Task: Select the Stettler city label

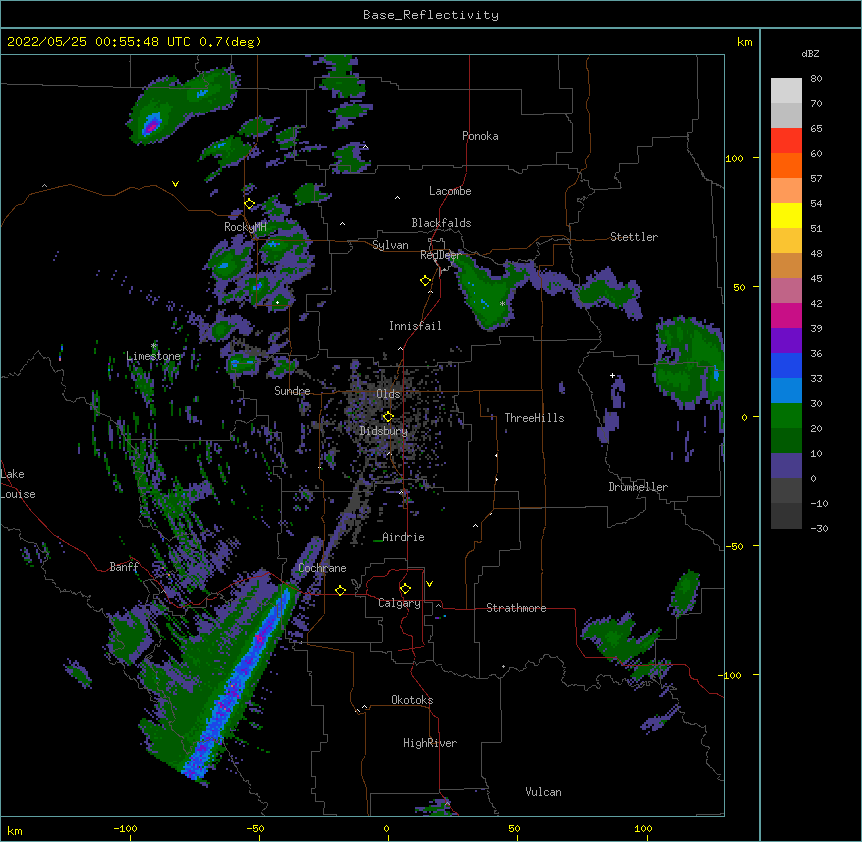Action: click(634, 237)
